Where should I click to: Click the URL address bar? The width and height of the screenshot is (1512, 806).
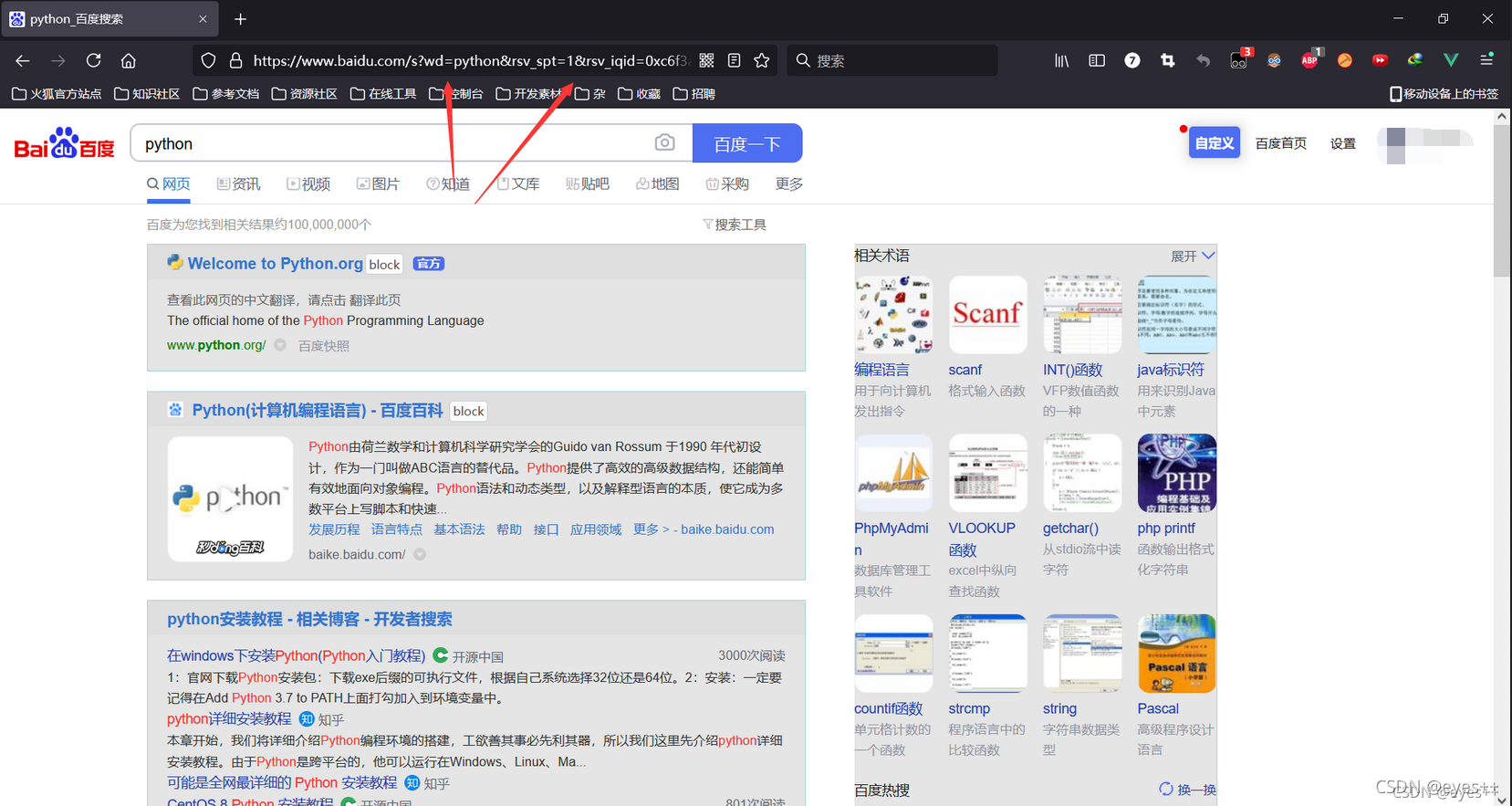point(470,60)
